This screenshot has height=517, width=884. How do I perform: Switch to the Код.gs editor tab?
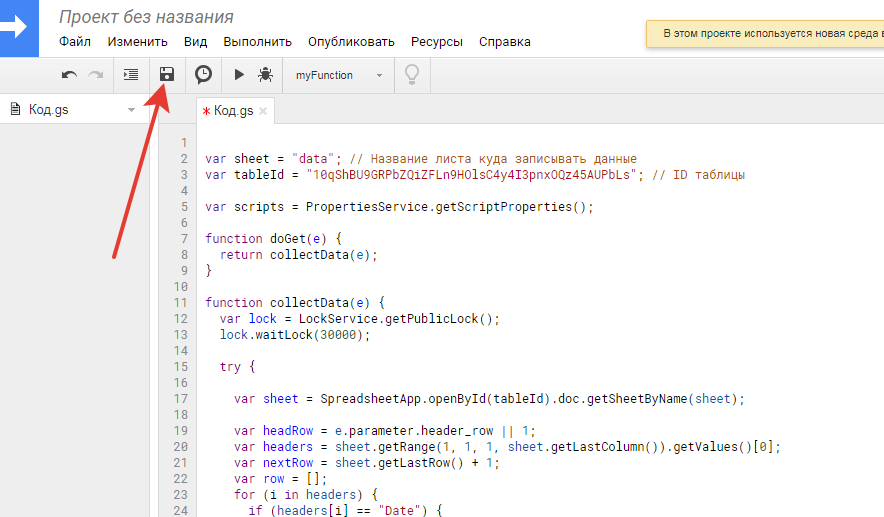(233, 111)
